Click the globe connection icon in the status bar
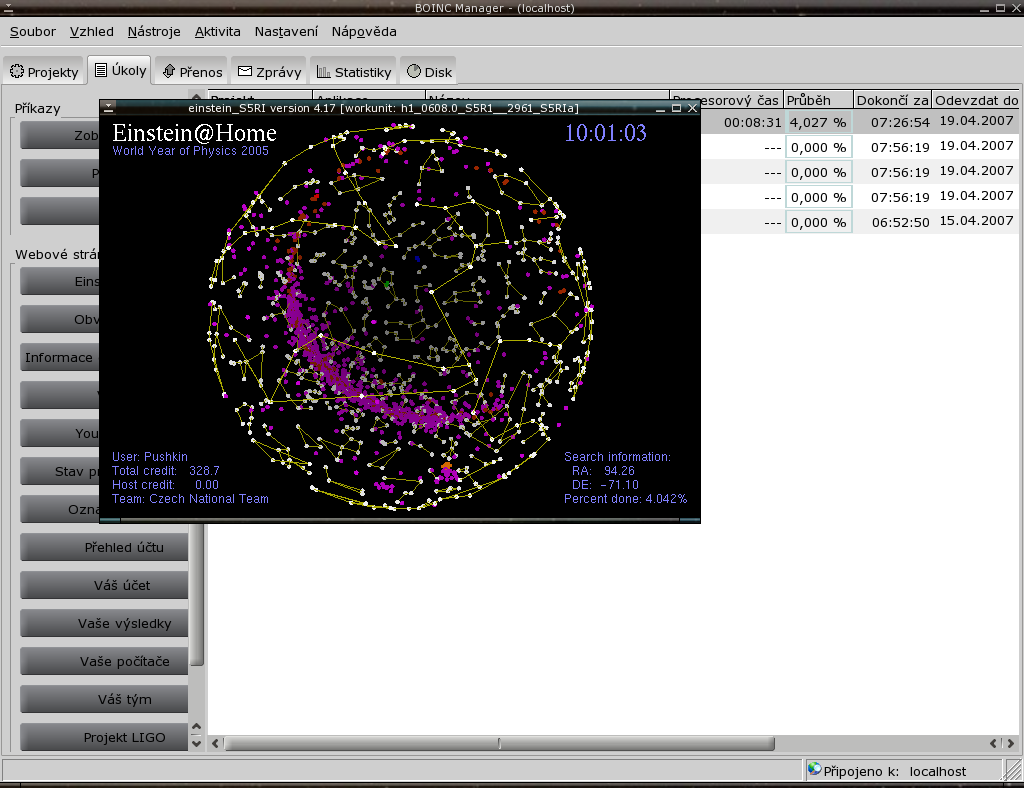The height and width of the screenshot is (788, 1024). 814,769
